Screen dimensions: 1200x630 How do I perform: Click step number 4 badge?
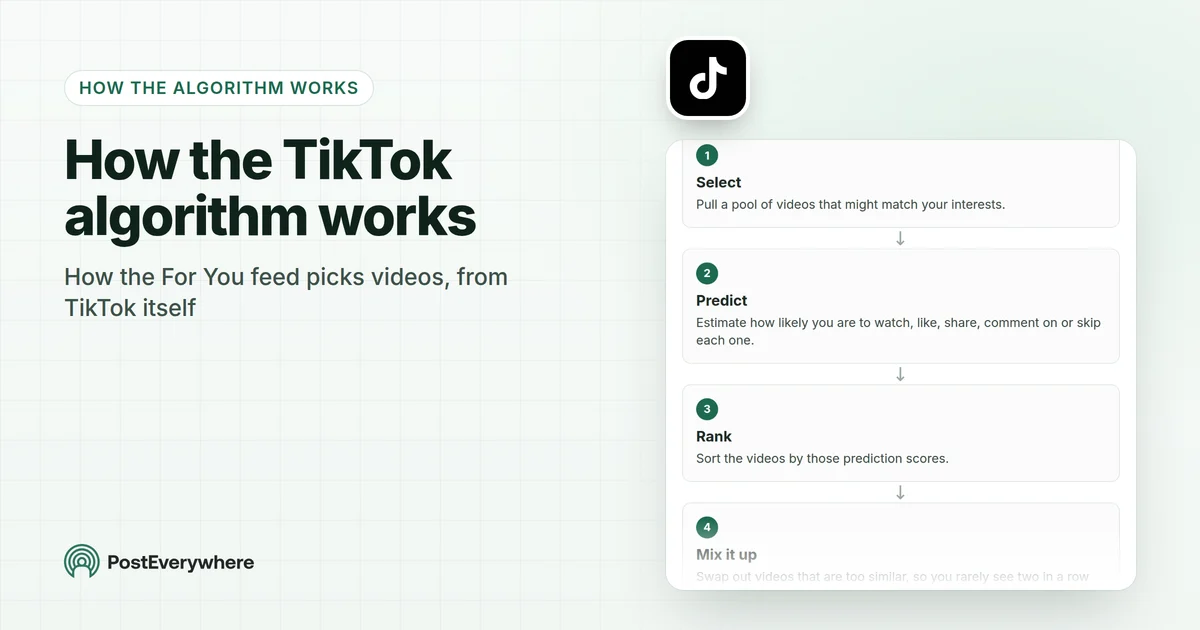tap(707, 527)
